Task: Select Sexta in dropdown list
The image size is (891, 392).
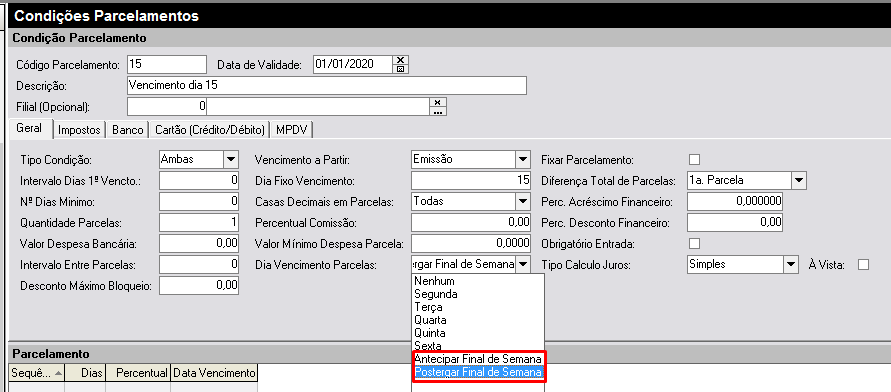Action: point(477,346)
